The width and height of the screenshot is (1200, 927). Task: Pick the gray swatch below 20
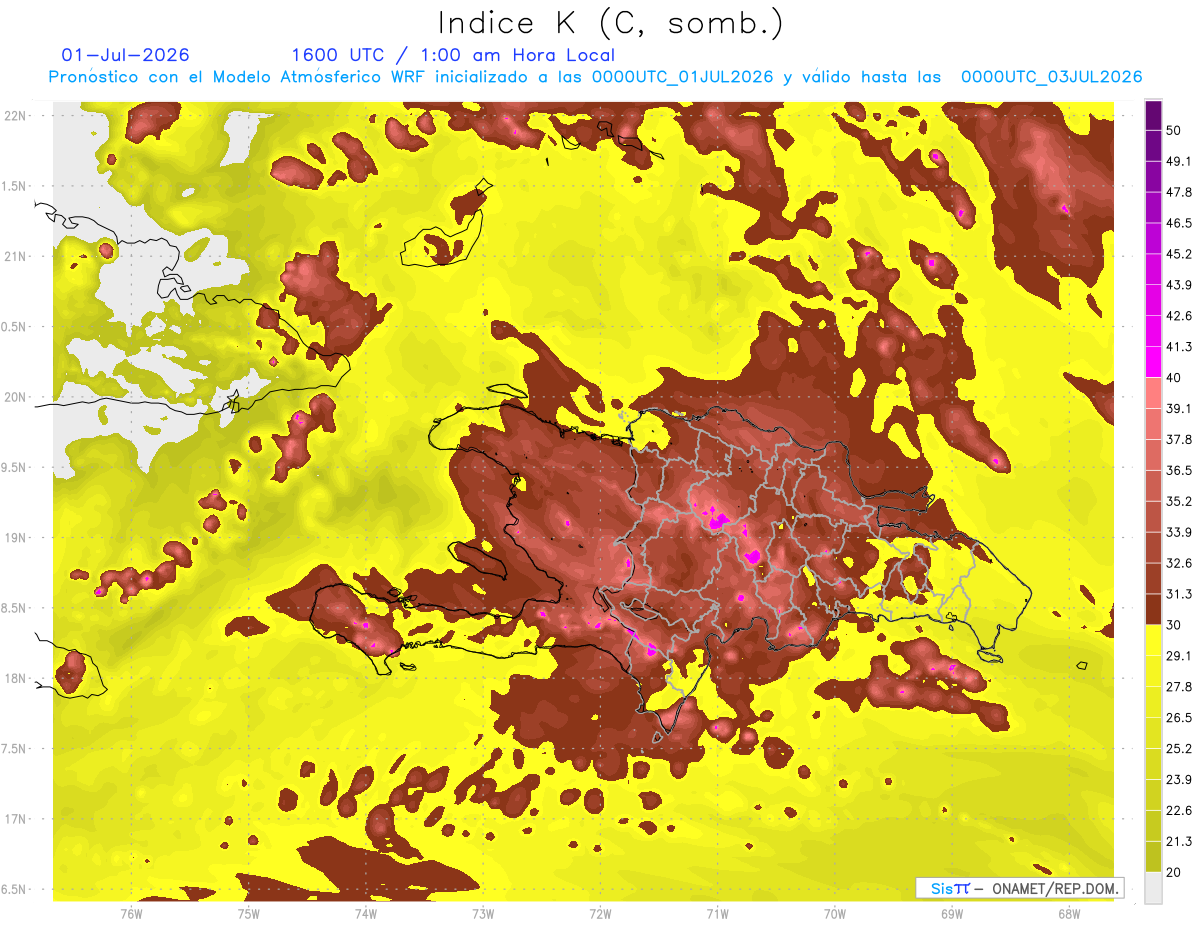tap(1153, 888)
